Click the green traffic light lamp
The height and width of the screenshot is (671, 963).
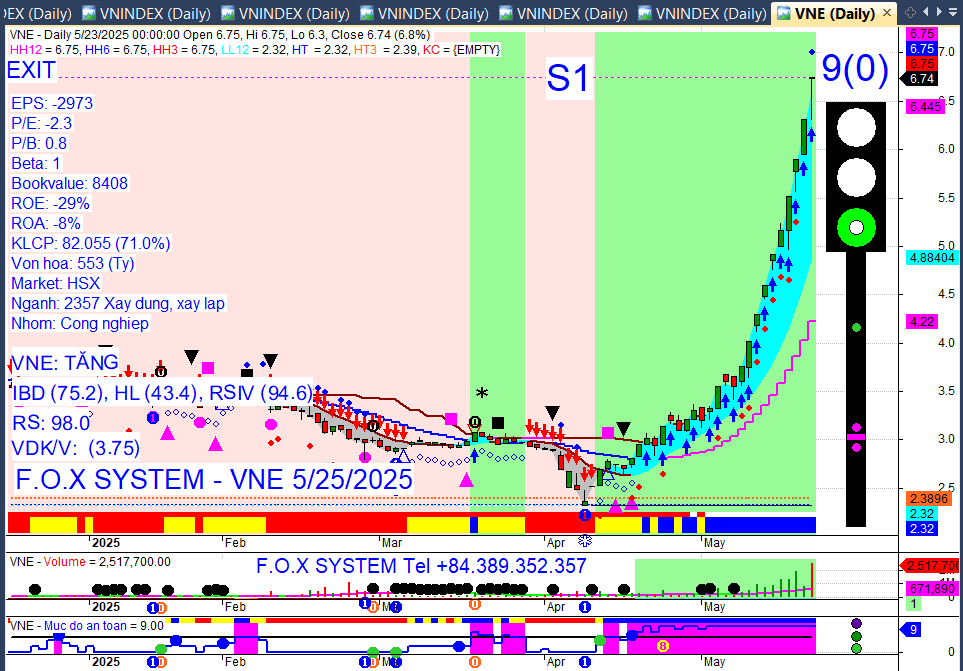[856, 228]
